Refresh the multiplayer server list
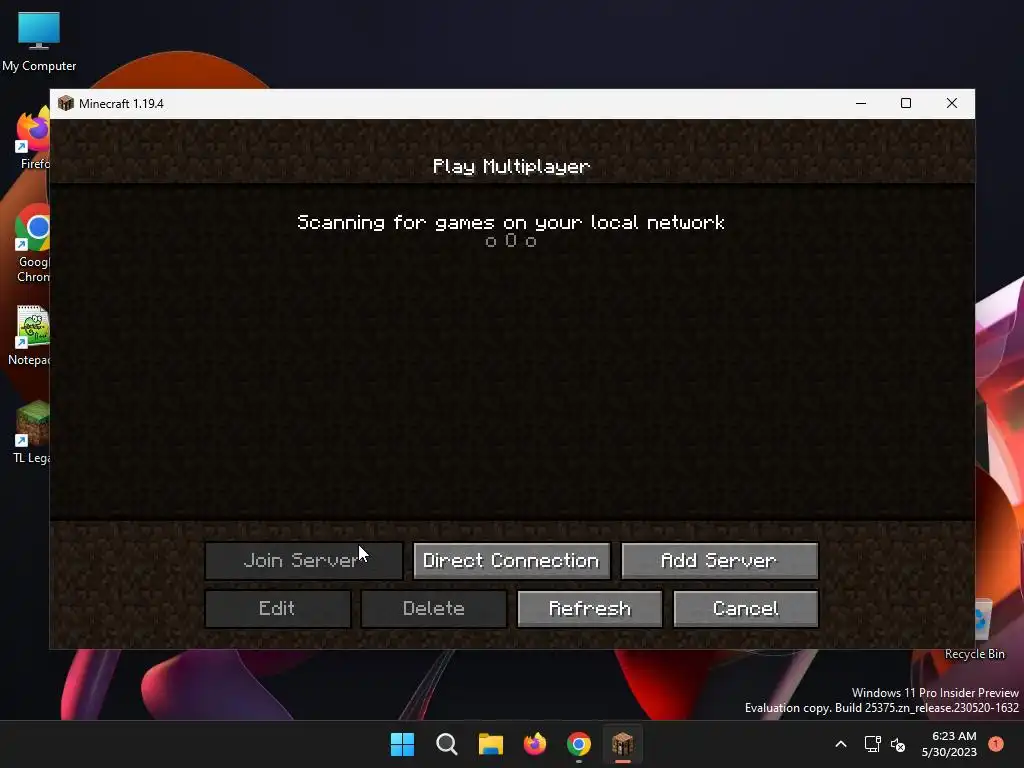Screen dimensions: 1024x768 [x=590, y=609]
